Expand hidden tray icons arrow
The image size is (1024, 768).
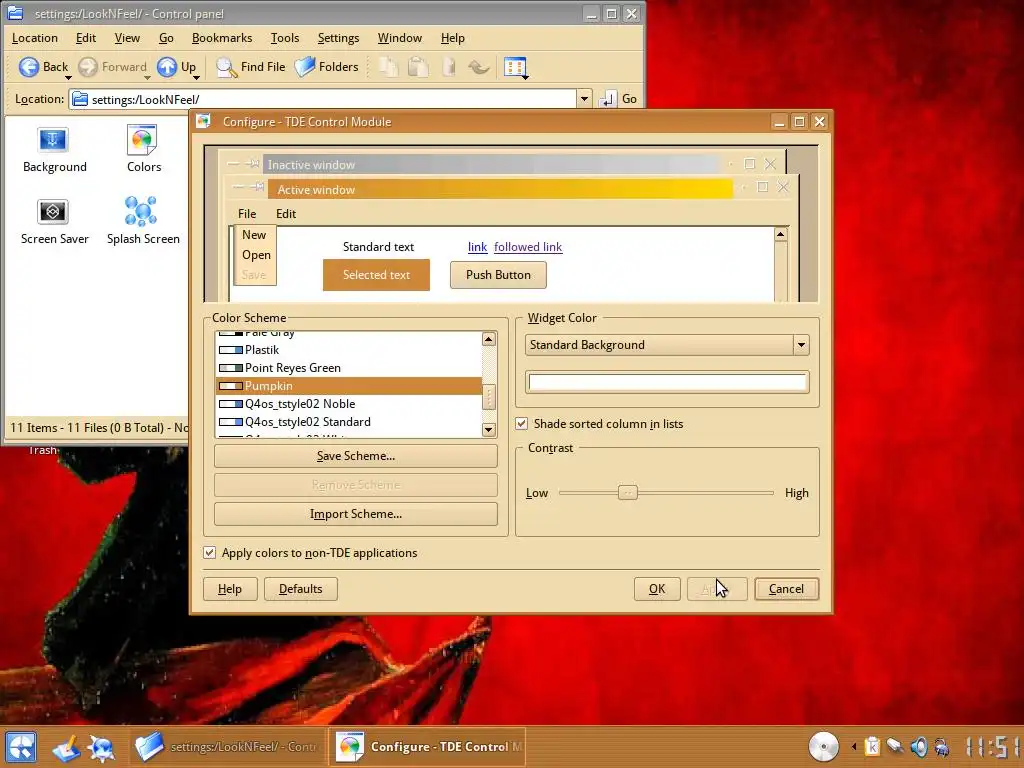[x=853, y=746]
